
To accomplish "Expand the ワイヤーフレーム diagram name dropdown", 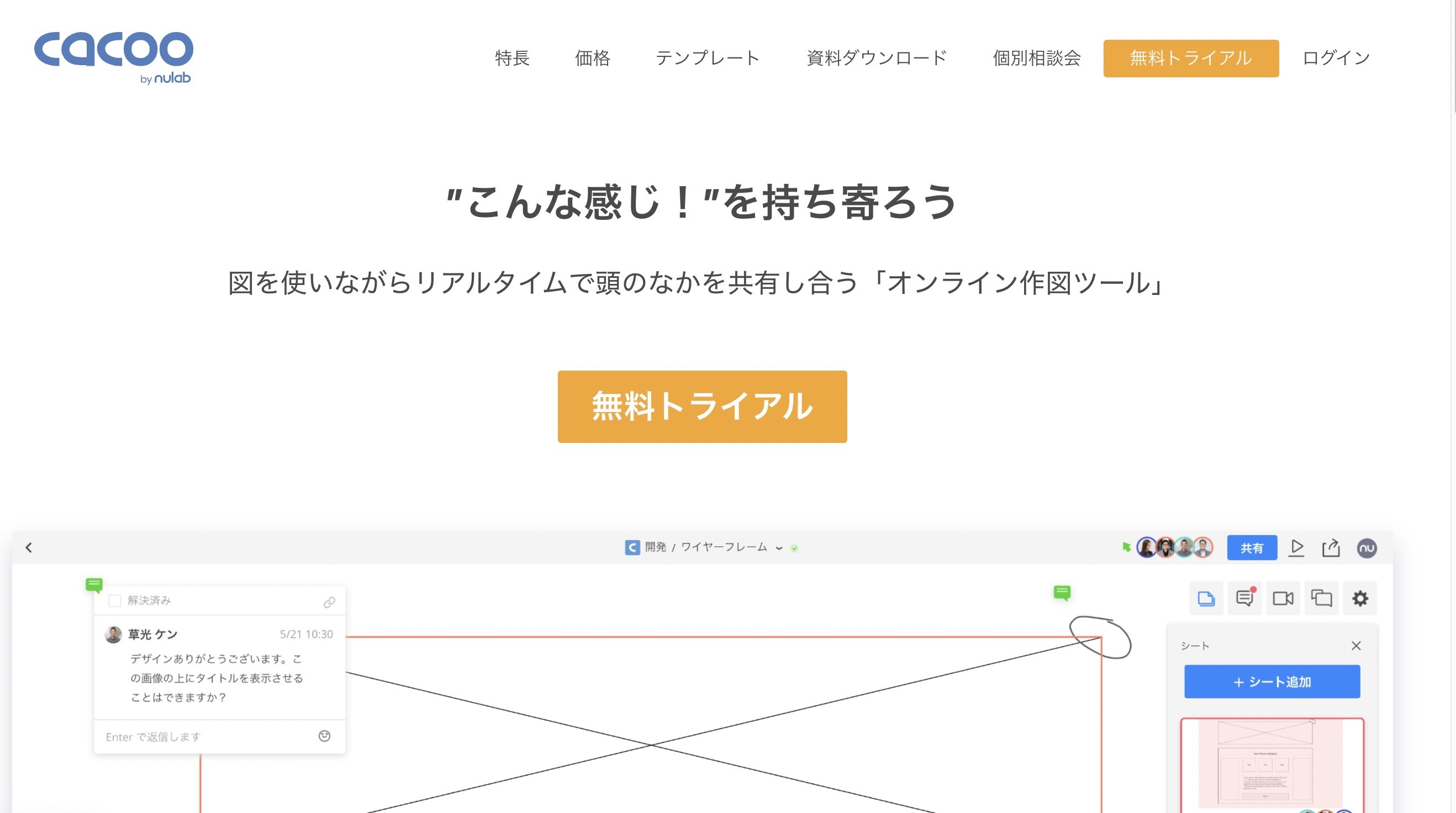I will pyautogui.click(x=779, y=548).
